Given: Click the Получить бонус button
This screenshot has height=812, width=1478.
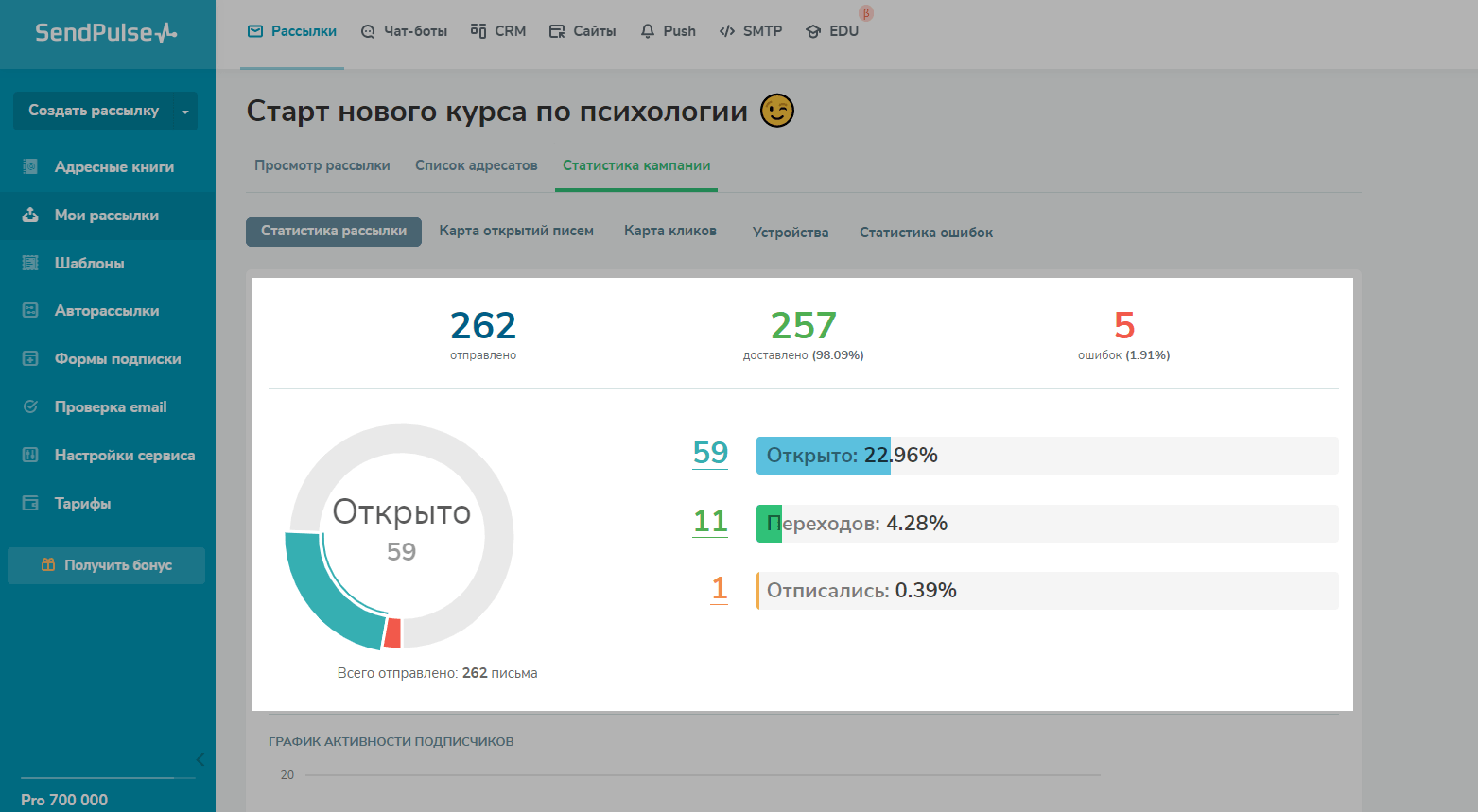Looking at the screenshot, I should click(x=106, y=565).
